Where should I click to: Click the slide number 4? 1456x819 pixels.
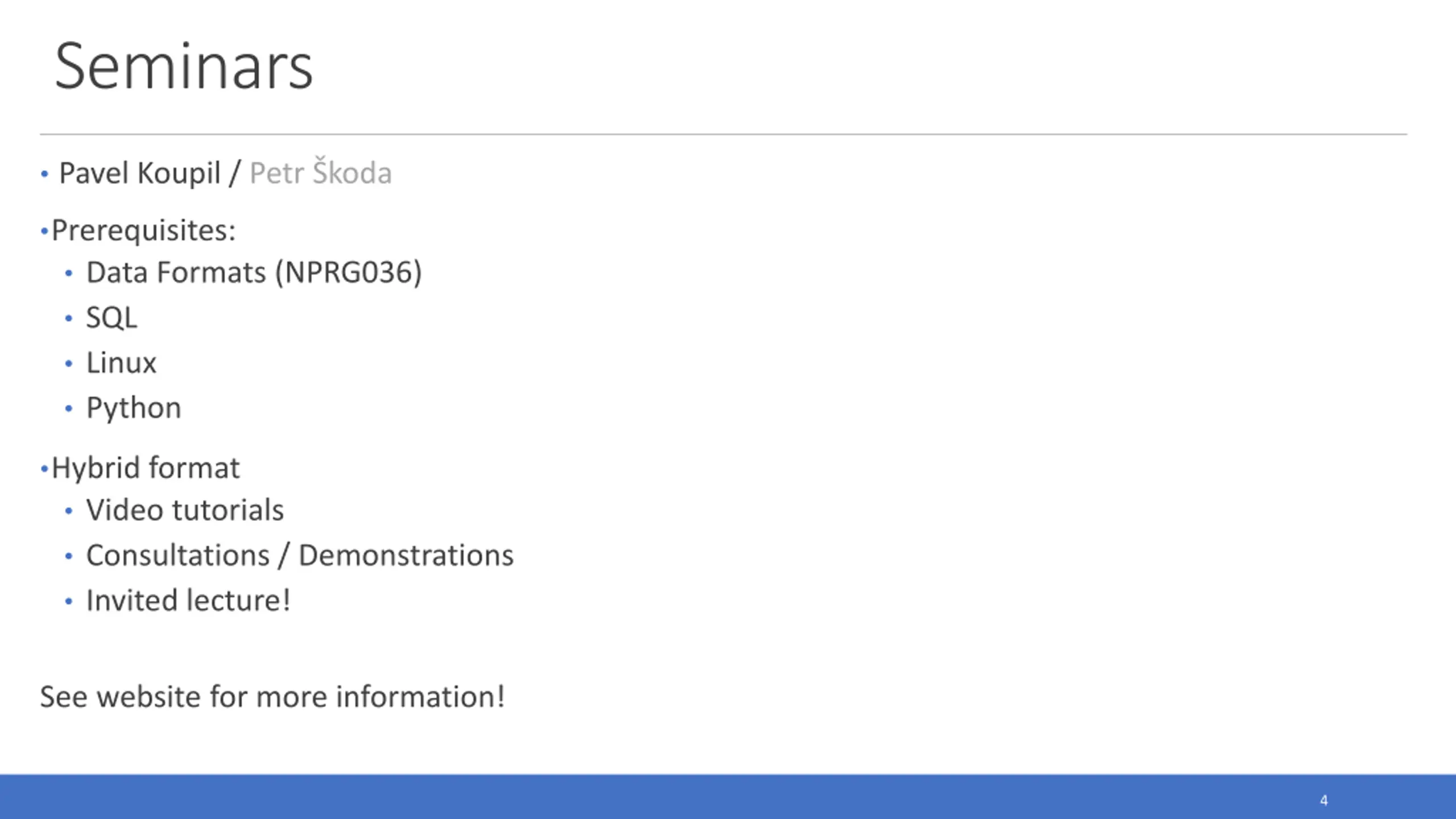pyautogui.click(x=1324, y=800)
